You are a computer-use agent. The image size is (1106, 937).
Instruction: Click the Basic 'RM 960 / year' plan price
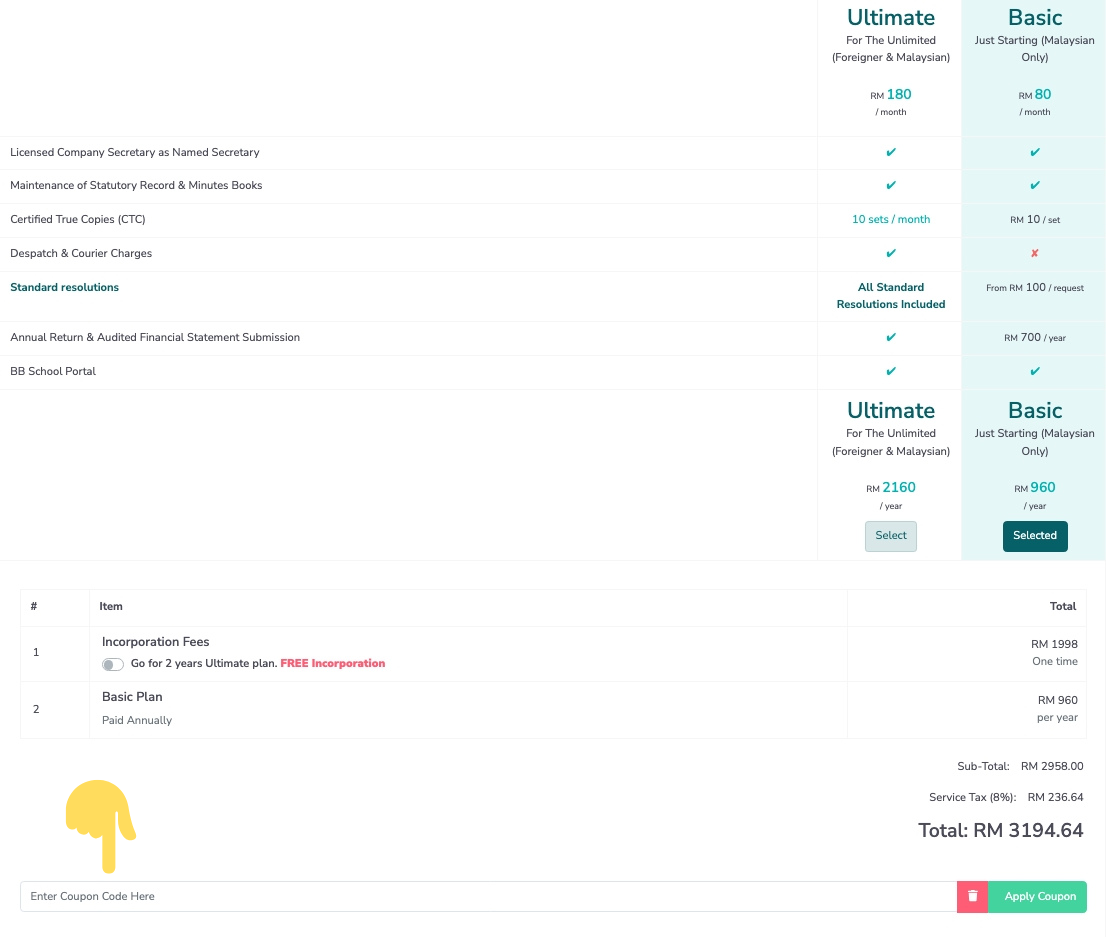click(x=1035, y=495)
